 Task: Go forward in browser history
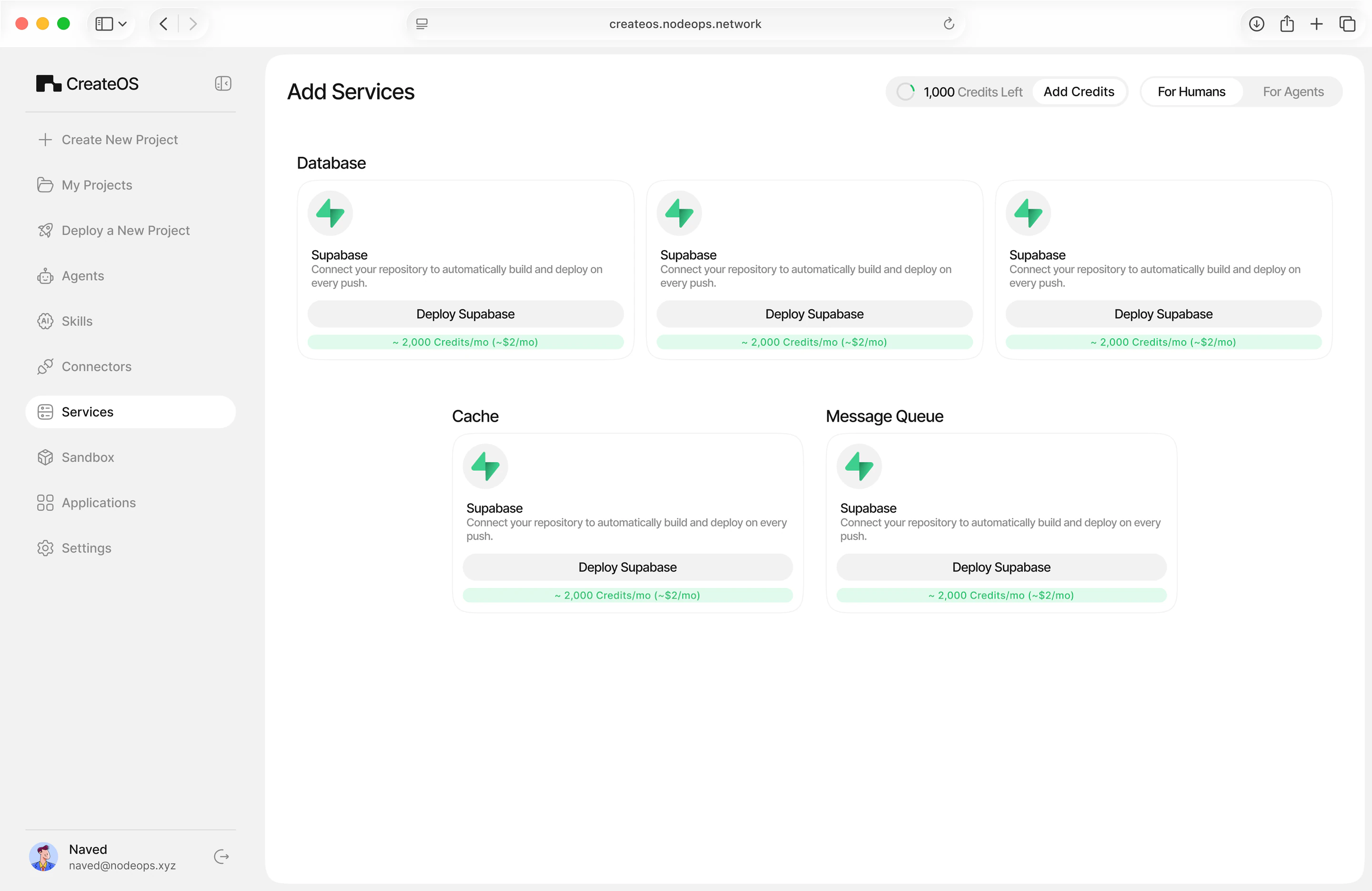pos(193,24)
